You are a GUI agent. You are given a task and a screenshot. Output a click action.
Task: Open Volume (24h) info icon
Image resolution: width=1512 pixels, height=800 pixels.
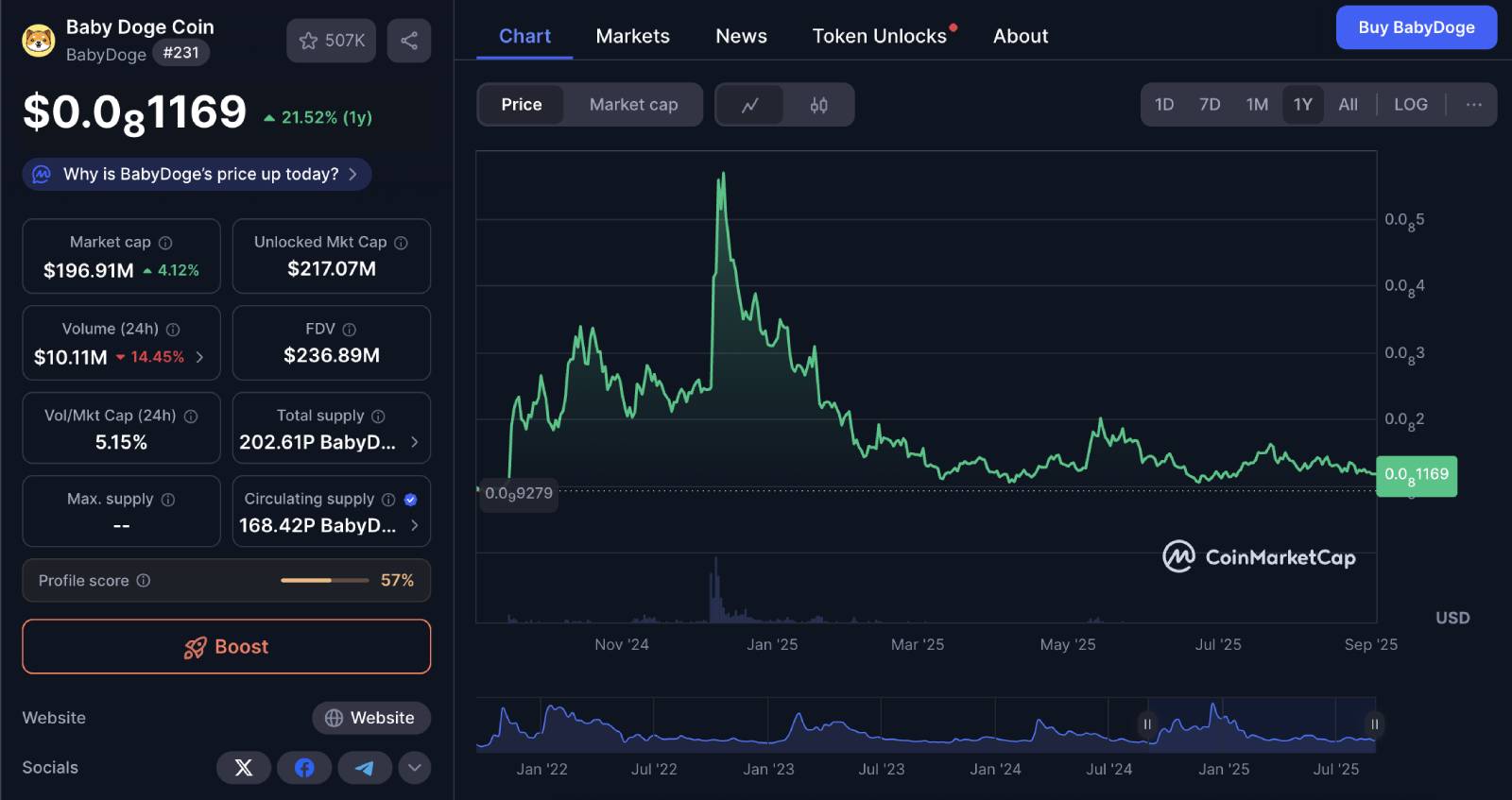173,330
